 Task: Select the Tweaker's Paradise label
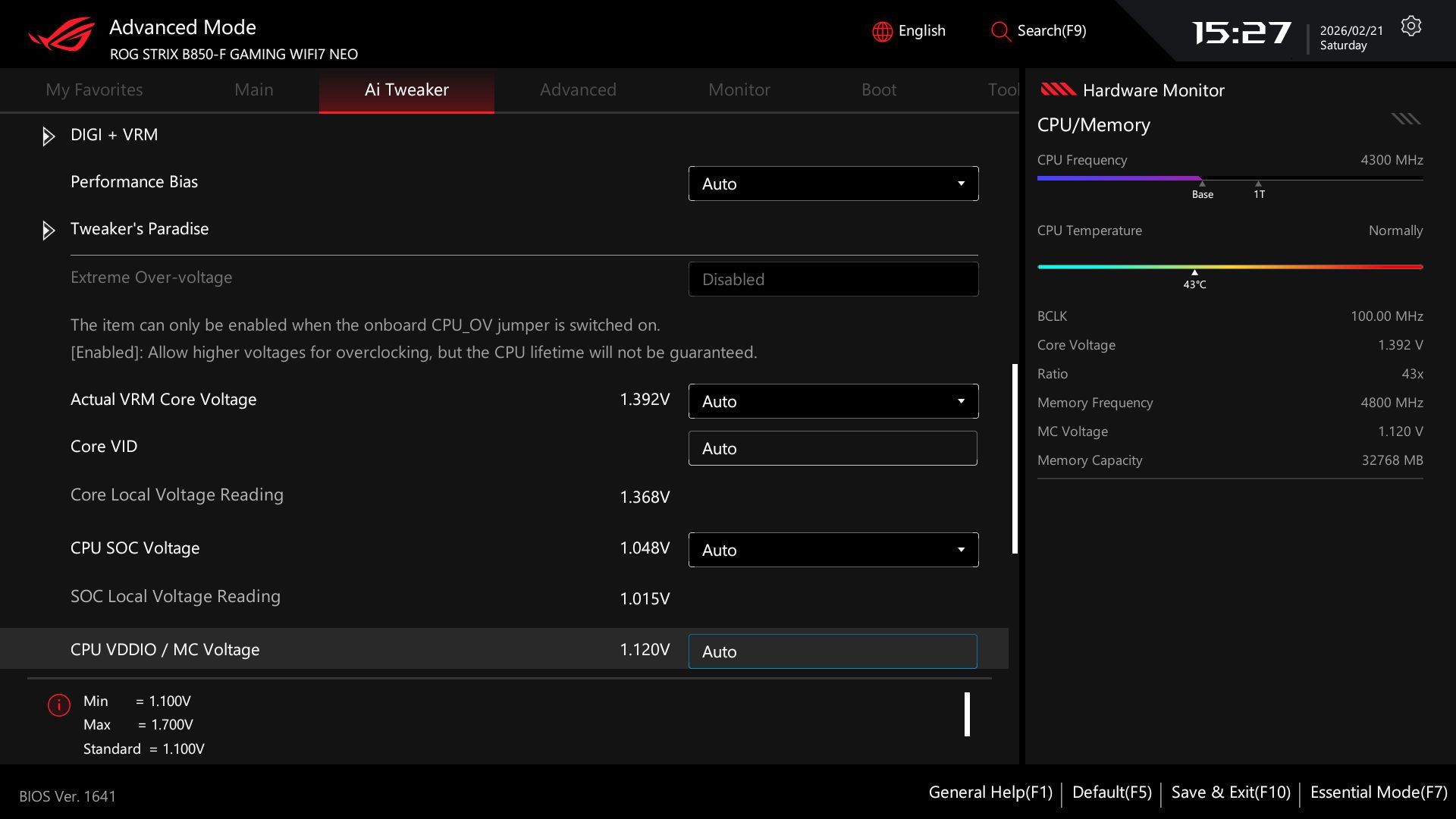tap(140, 229)
